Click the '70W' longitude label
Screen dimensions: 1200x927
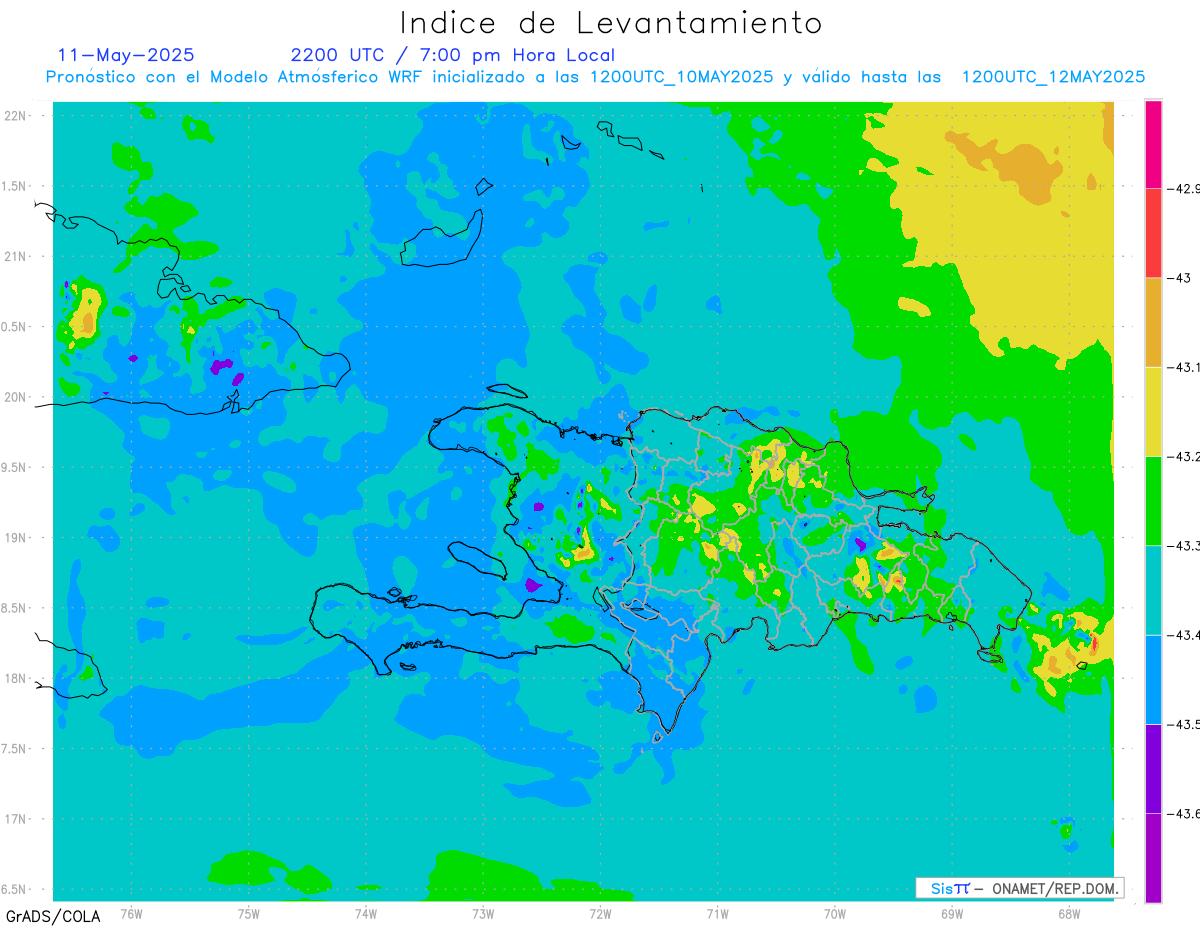(x=835, y=912)
